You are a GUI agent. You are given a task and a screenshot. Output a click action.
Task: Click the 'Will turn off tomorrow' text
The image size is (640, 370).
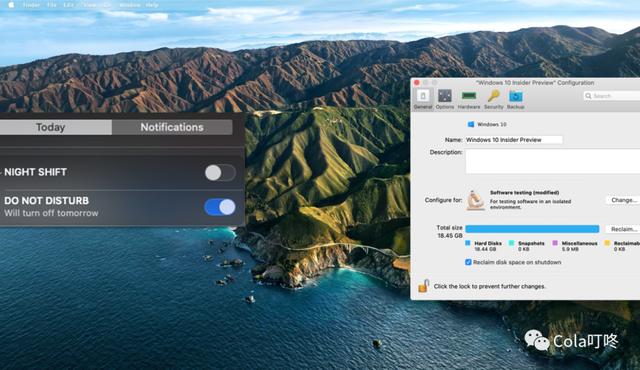tap(51, 213)
